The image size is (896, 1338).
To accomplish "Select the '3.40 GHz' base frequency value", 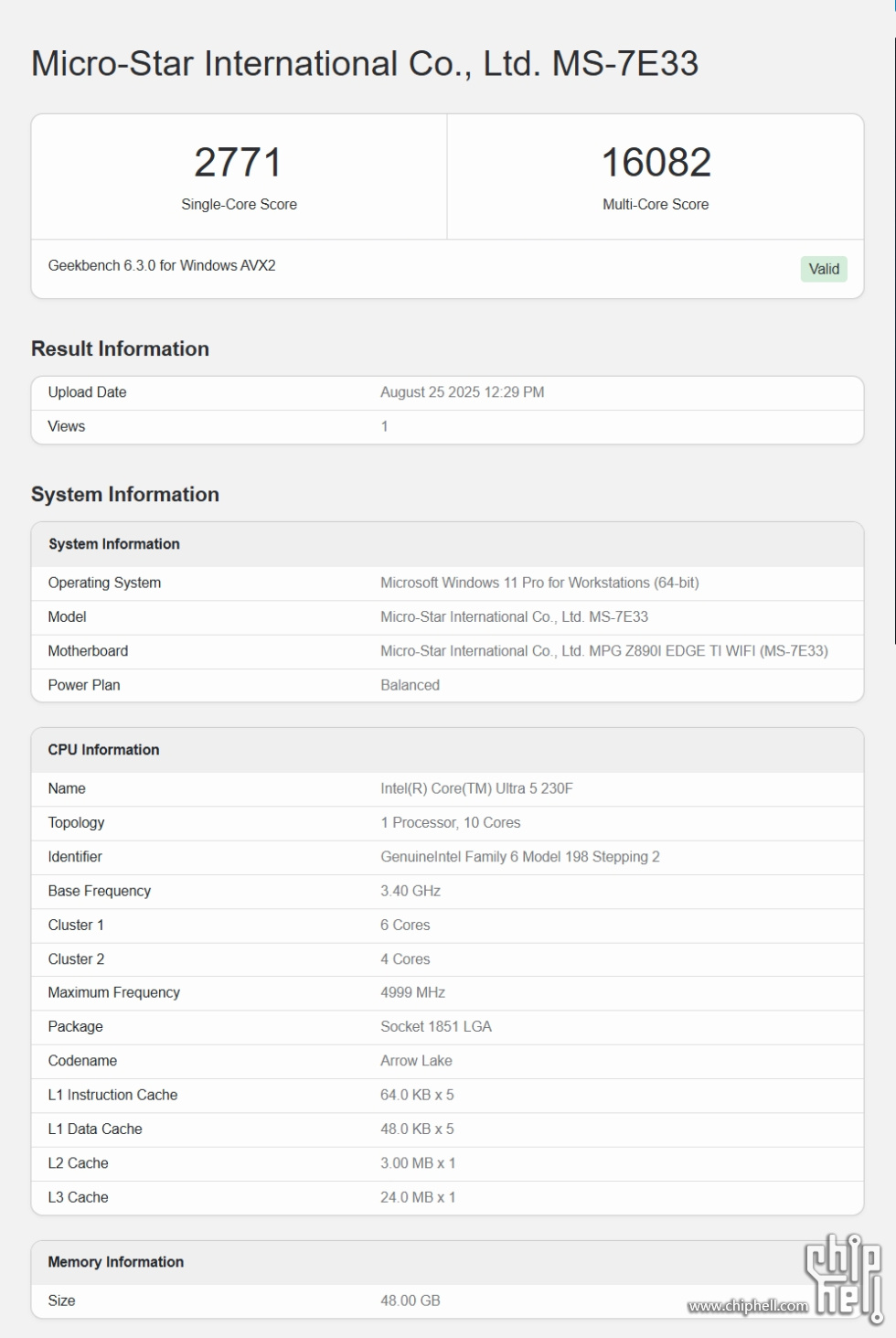I will [x=411, y=891].
